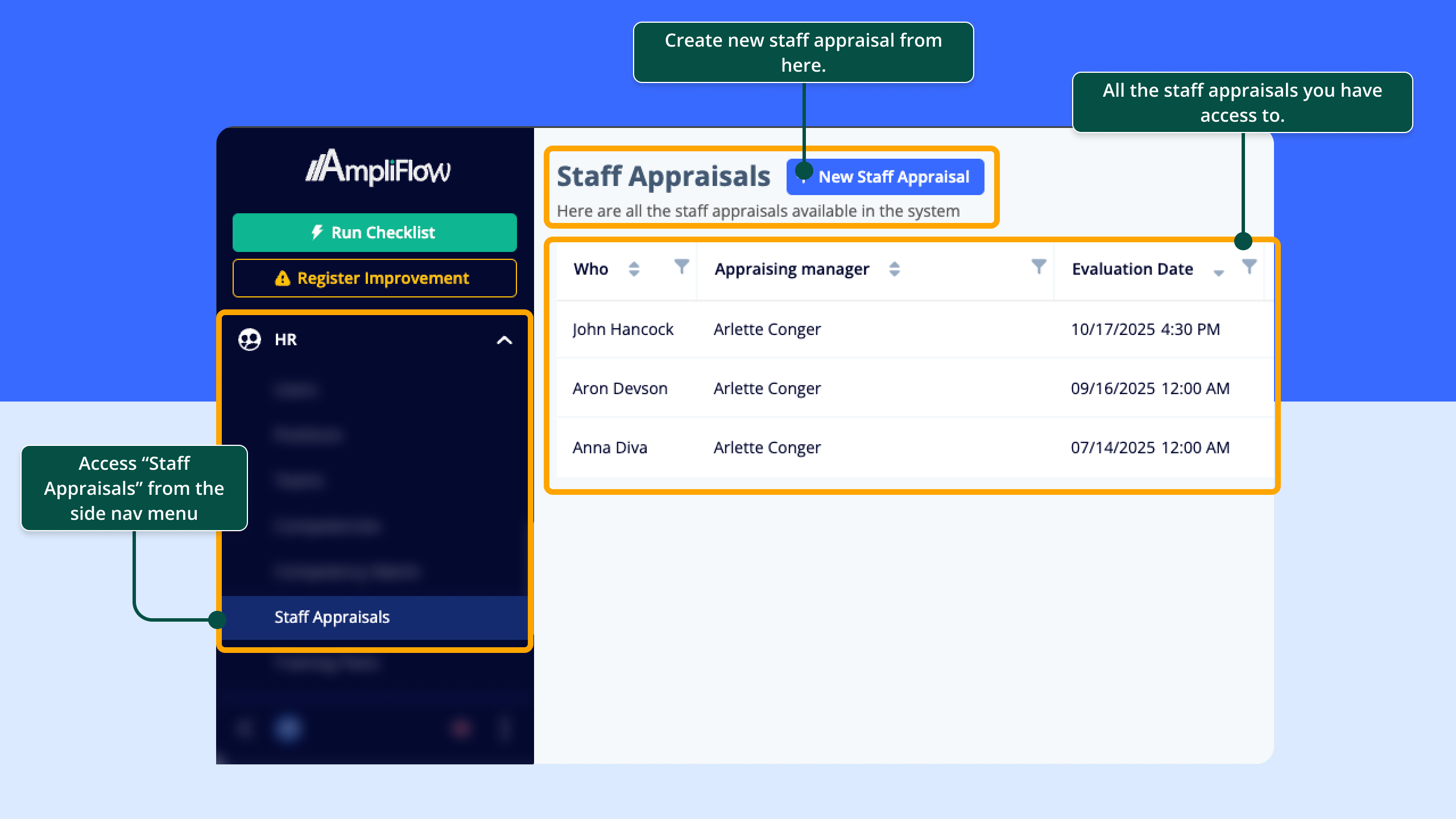Collapse the HR menu chevron

coord(504,340)
